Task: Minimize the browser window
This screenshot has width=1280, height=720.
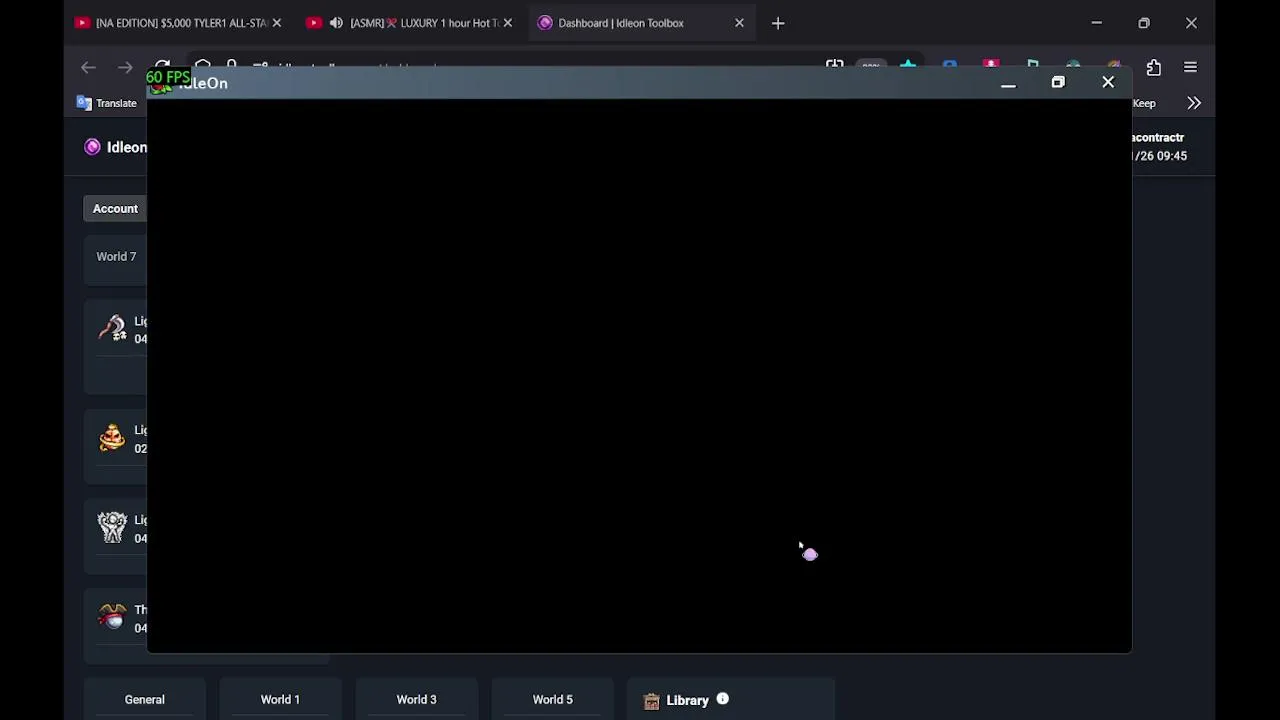Action: tap(1096, 23)
